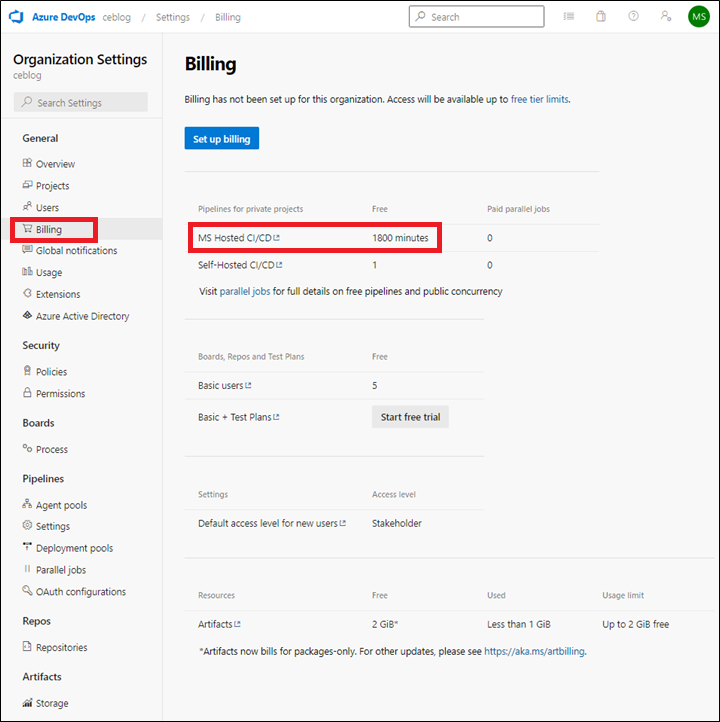Viewport: 720px width, 722px height.
Task: Focus the top Search box
Action: [x=476, y=17]
